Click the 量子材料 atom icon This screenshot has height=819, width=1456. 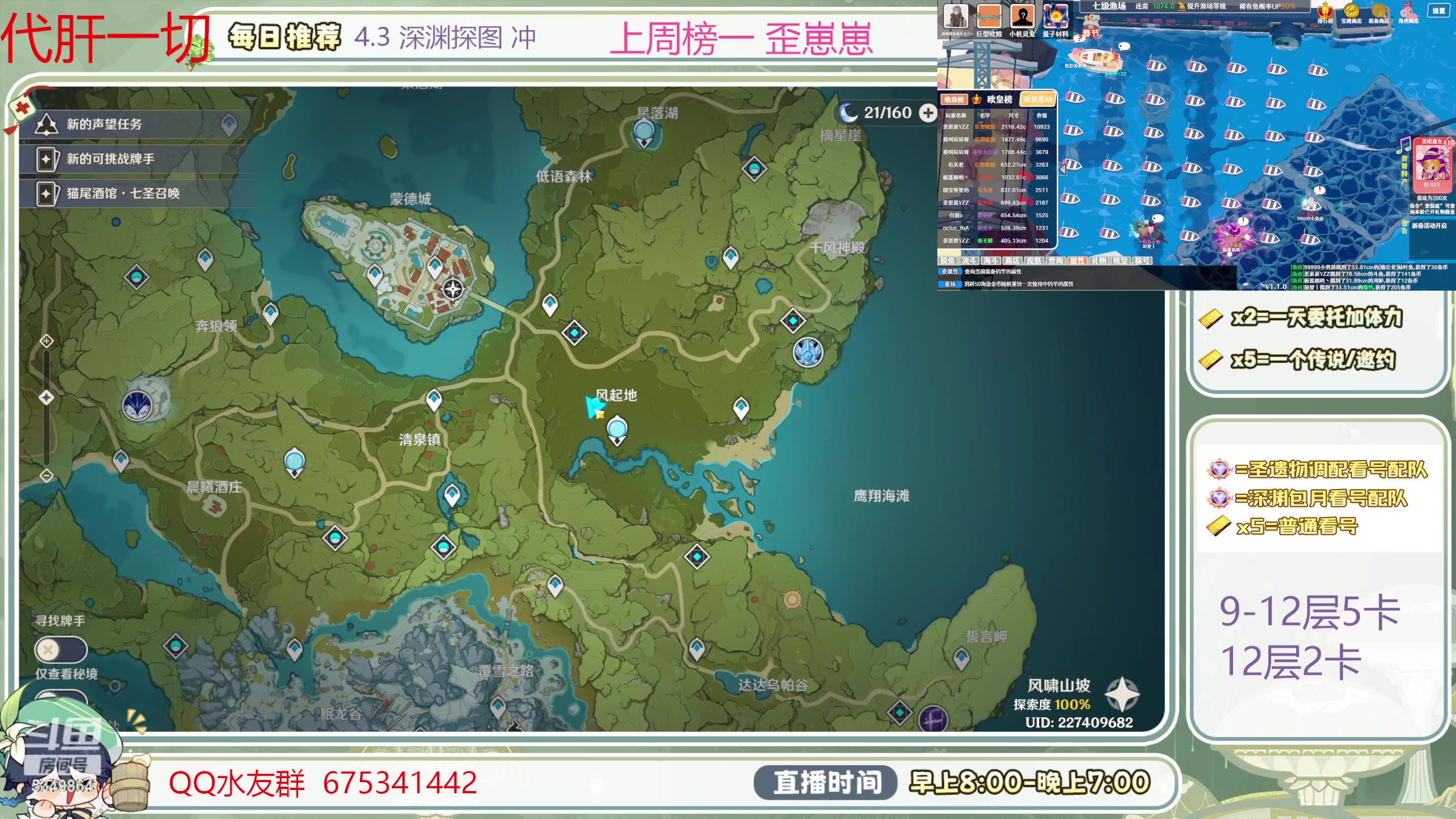(1056, 17)
